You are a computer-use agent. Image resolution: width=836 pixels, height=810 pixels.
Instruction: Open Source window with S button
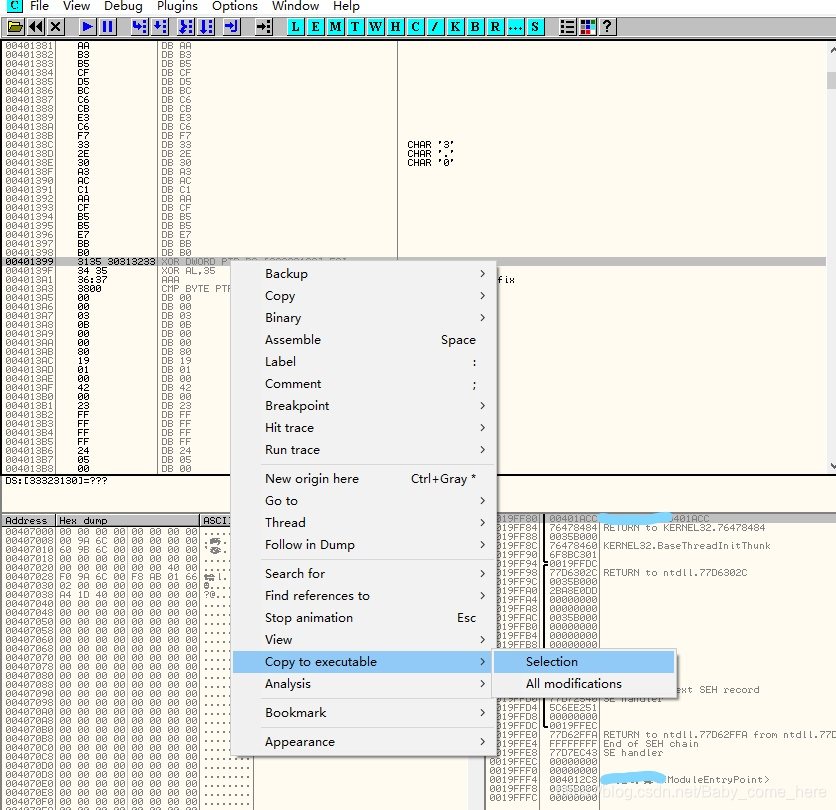(535, 27)
